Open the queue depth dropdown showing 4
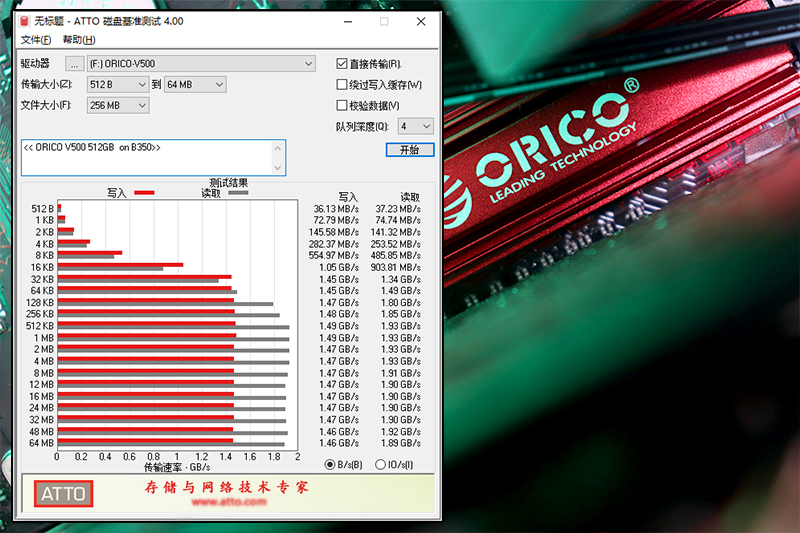 click(416, 126)
